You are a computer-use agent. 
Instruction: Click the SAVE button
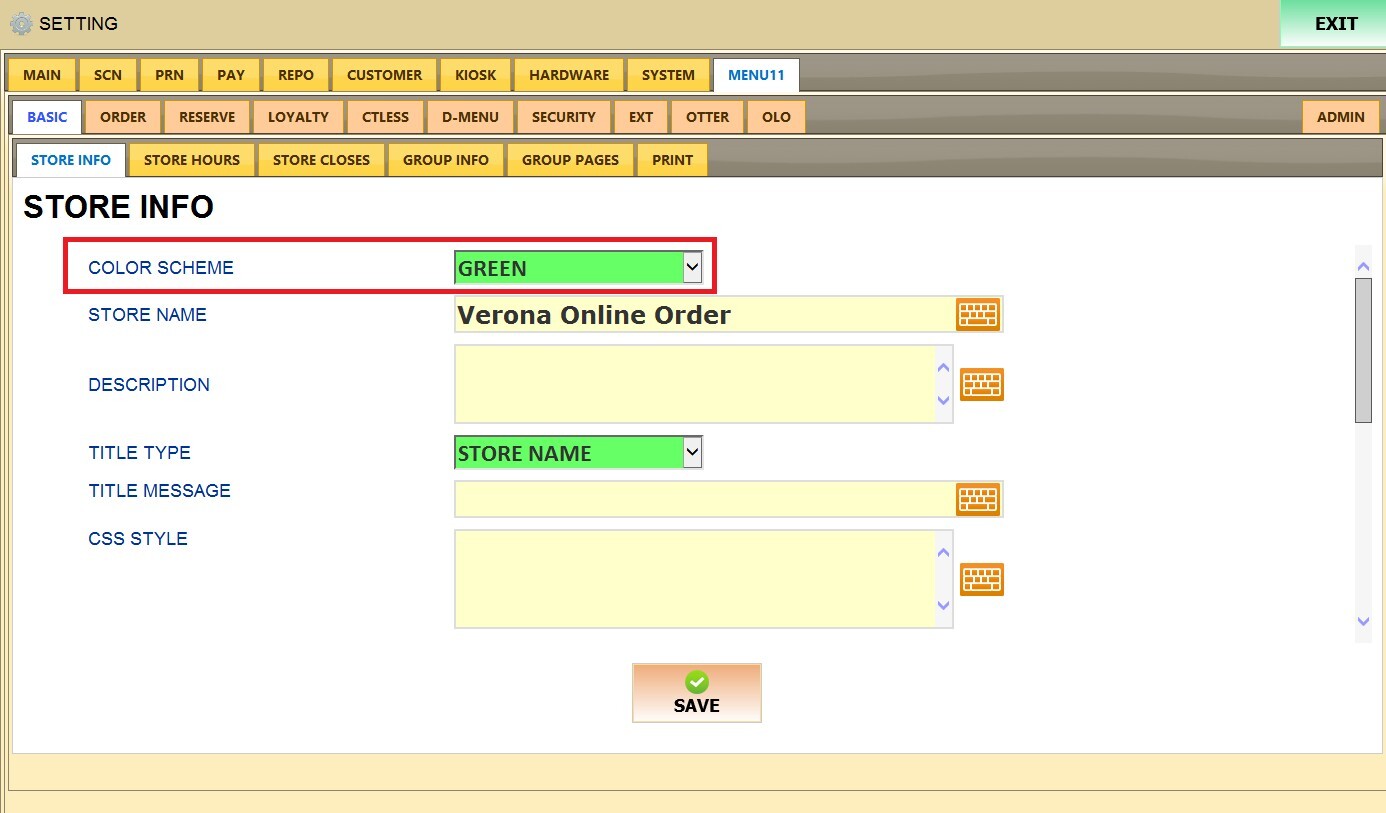click(x=697, y=693)
